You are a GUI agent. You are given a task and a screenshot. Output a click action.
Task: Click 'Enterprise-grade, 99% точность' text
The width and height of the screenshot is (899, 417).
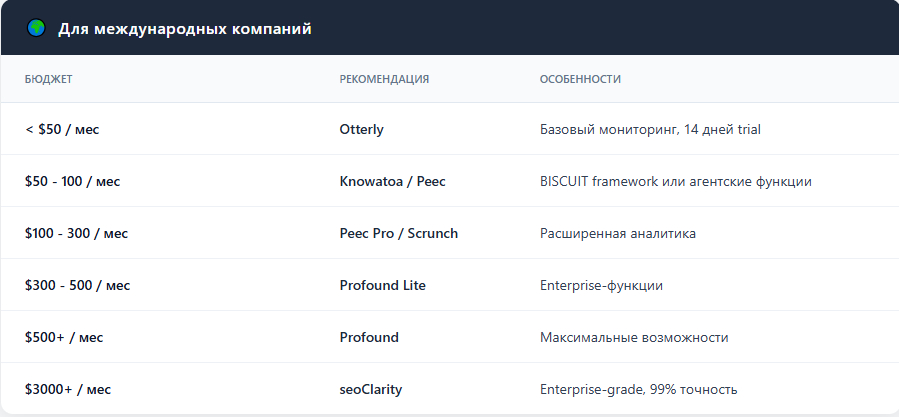click(x=638, y=389)
